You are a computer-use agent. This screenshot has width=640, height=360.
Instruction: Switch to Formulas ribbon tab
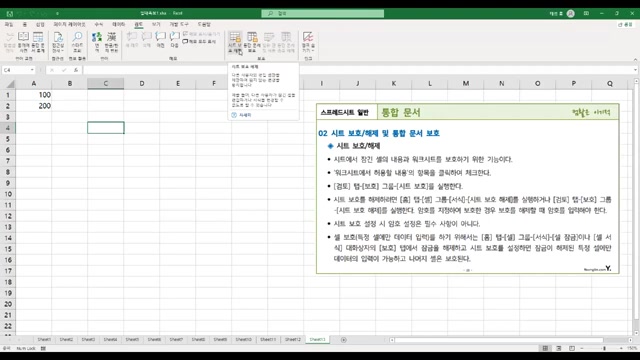[99, 24]
